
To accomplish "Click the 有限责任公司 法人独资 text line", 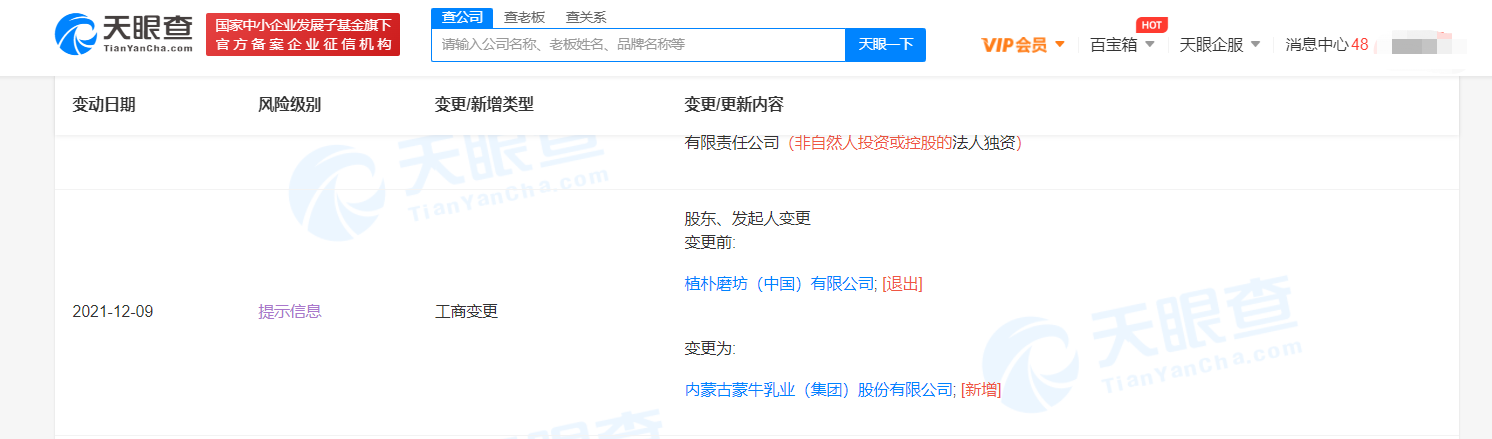I will (x=853, y=143).
